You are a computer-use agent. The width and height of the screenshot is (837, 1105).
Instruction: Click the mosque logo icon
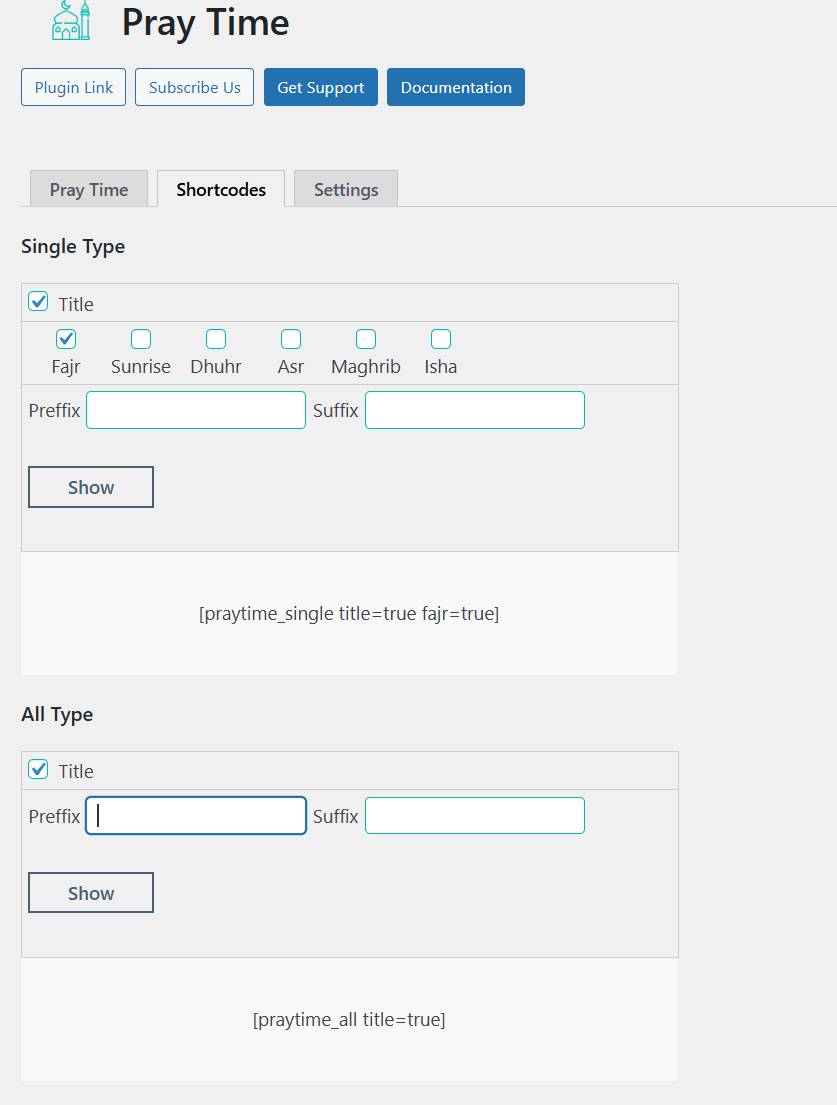tap(71, 21)
